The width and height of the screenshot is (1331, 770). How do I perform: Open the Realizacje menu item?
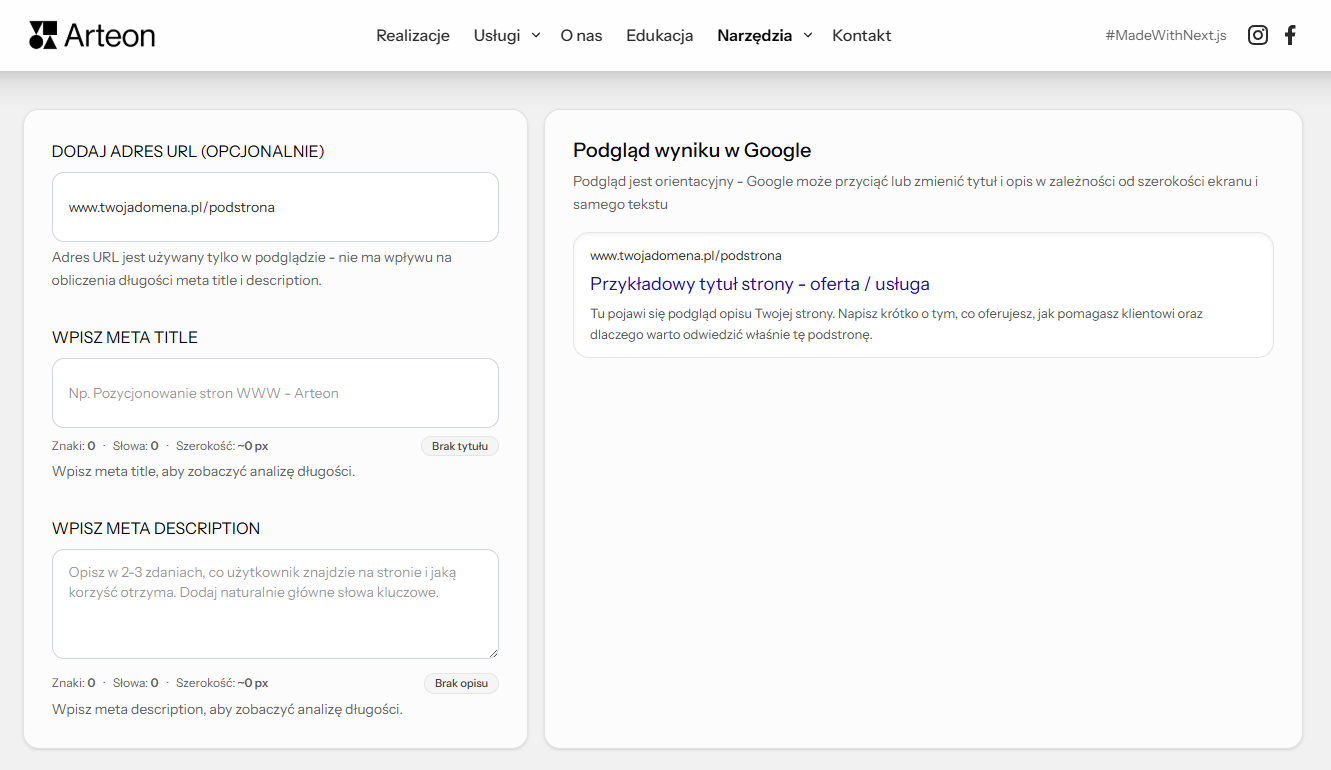click(x=412, y=35)
